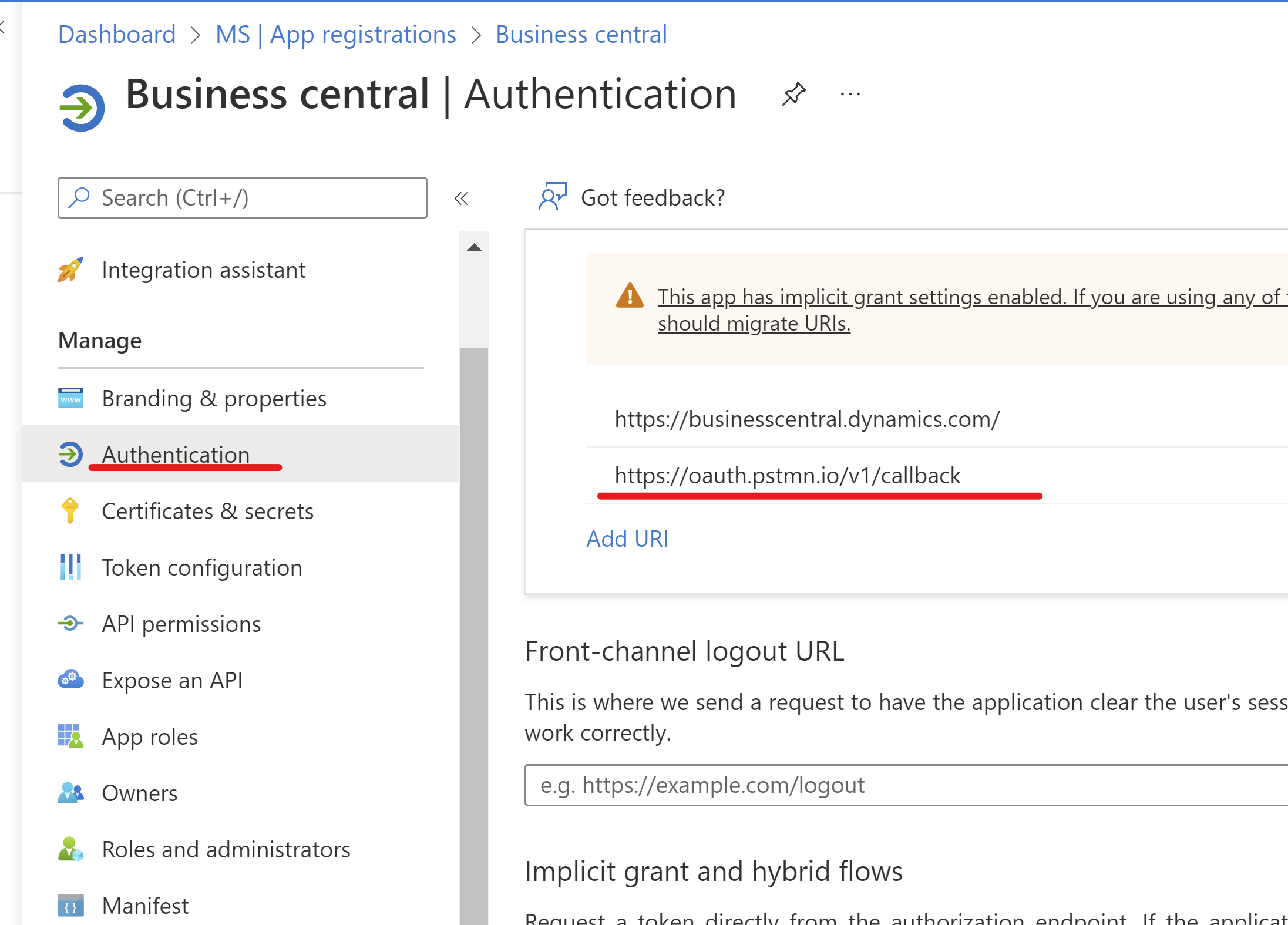
Task: Open the Authentication menu item
Action: pyautogui.click(x=174, y=454)
